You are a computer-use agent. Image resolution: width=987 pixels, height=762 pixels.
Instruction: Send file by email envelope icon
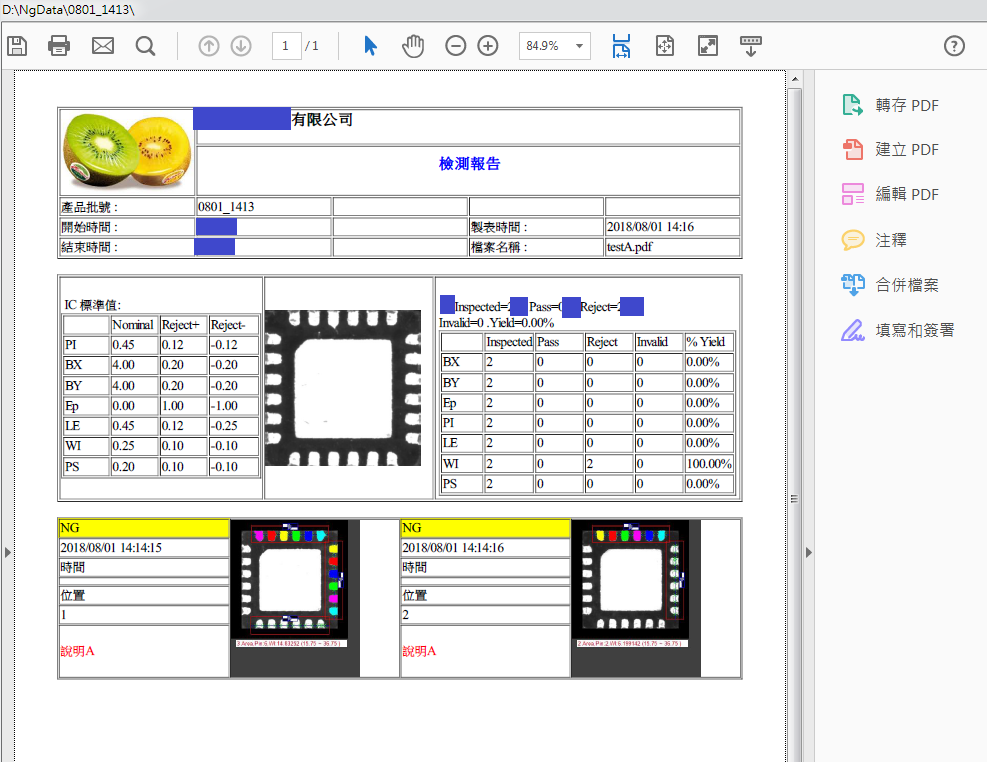[103, 46]
